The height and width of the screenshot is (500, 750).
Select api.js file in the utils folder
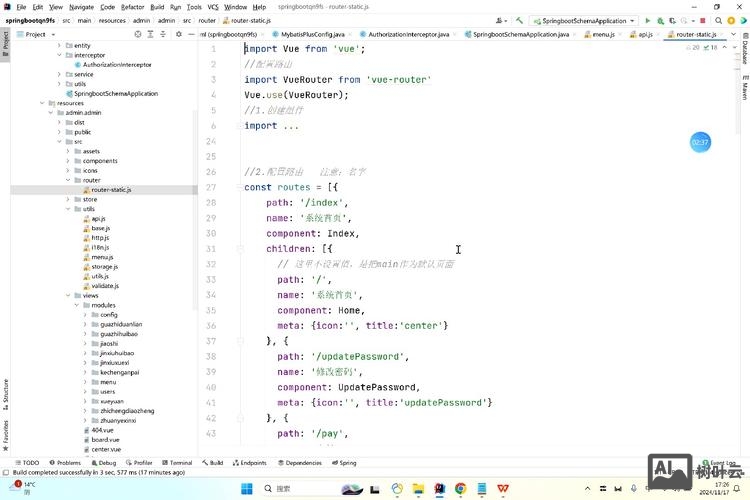[98, 218]
